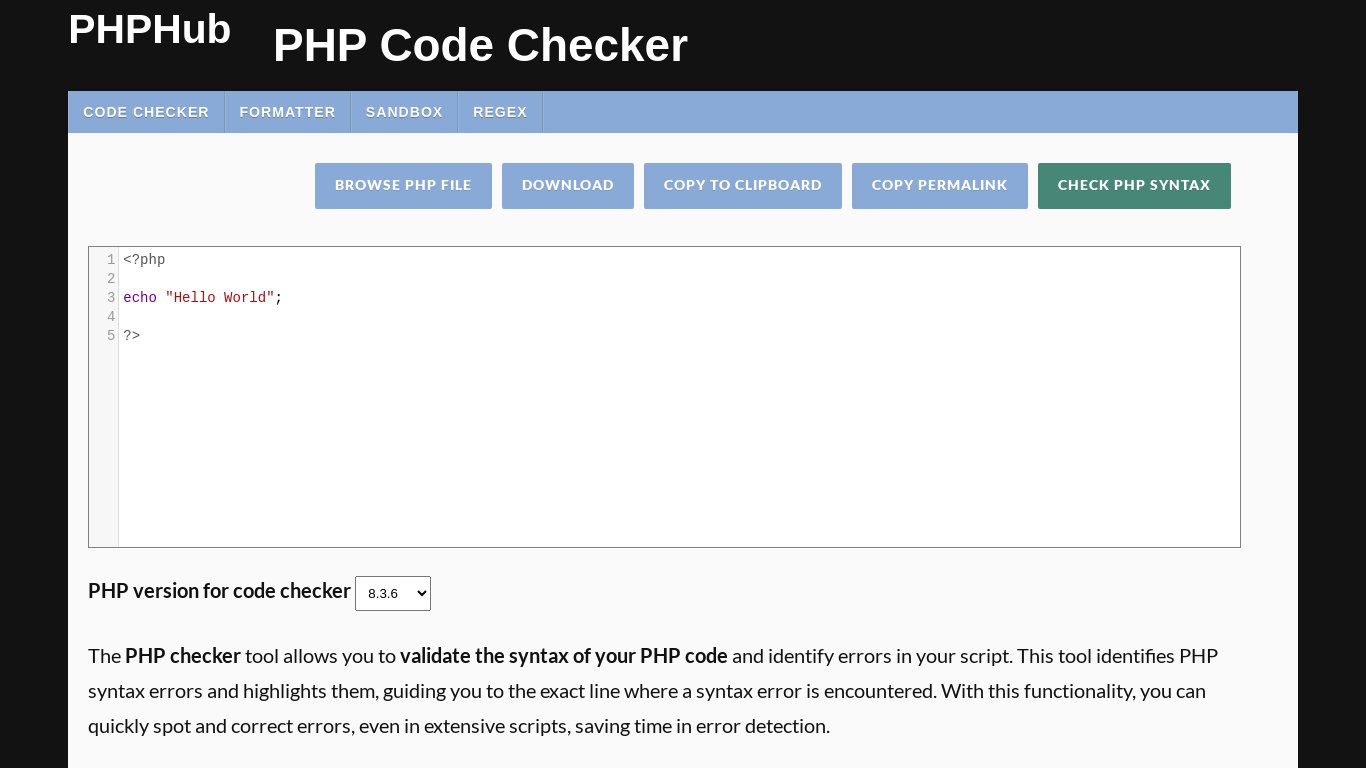
Task: Click inside the code editor blank area
Action: point(679,445)
